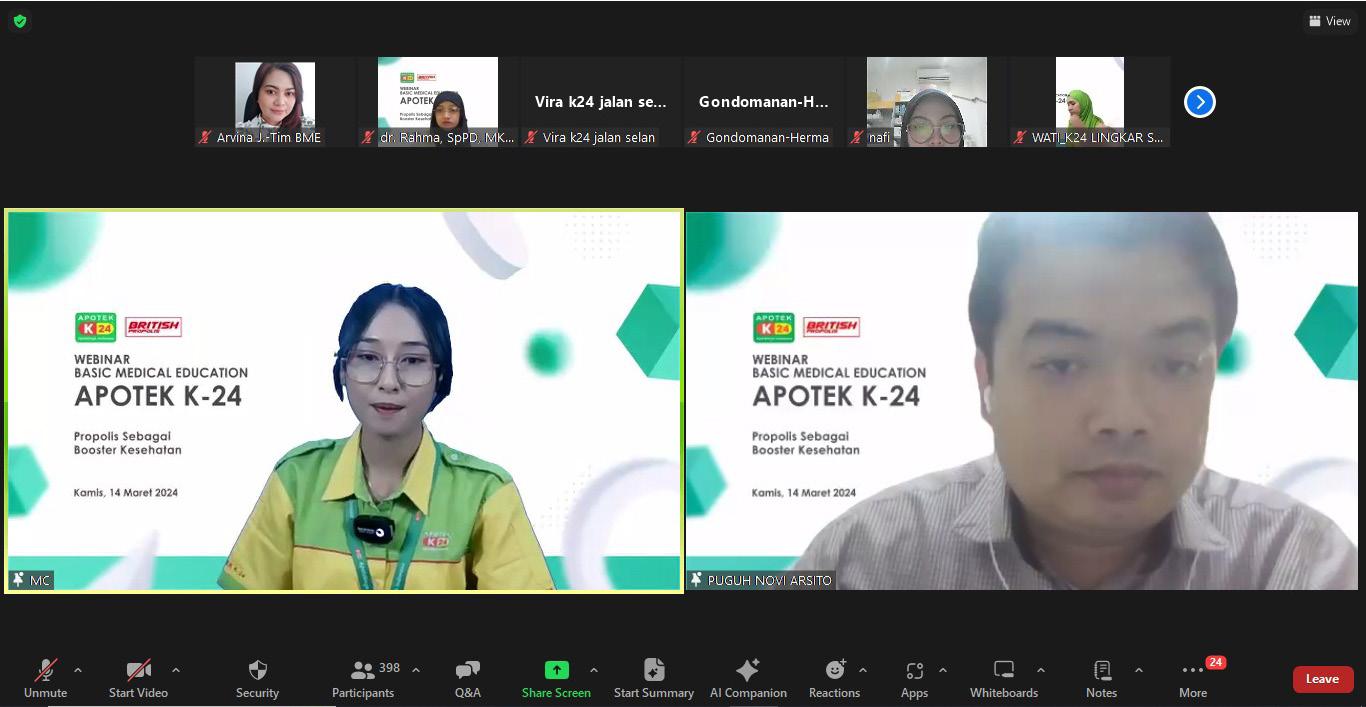The width and height of the screenshot is (1366, 707).
Task: Show next page of participant thumbnails
Action: (1200, 102)
